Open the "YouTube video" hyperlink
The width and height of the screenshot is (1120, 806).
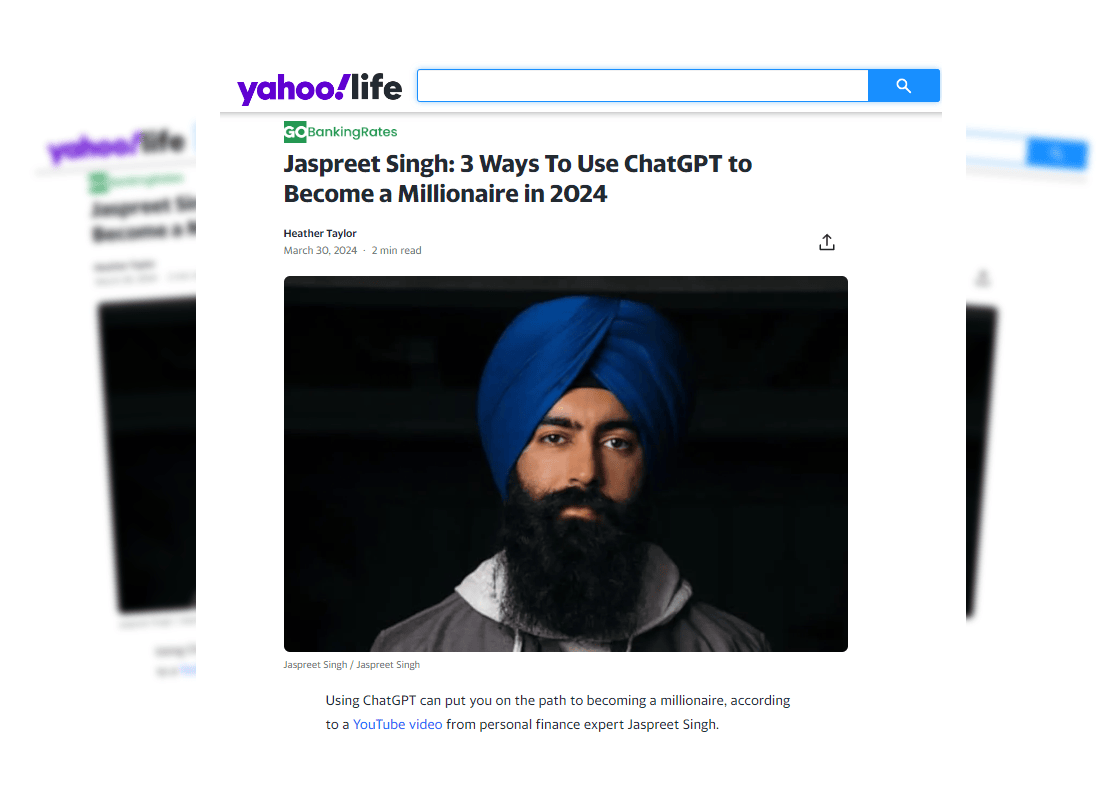(x=398, y=724)
